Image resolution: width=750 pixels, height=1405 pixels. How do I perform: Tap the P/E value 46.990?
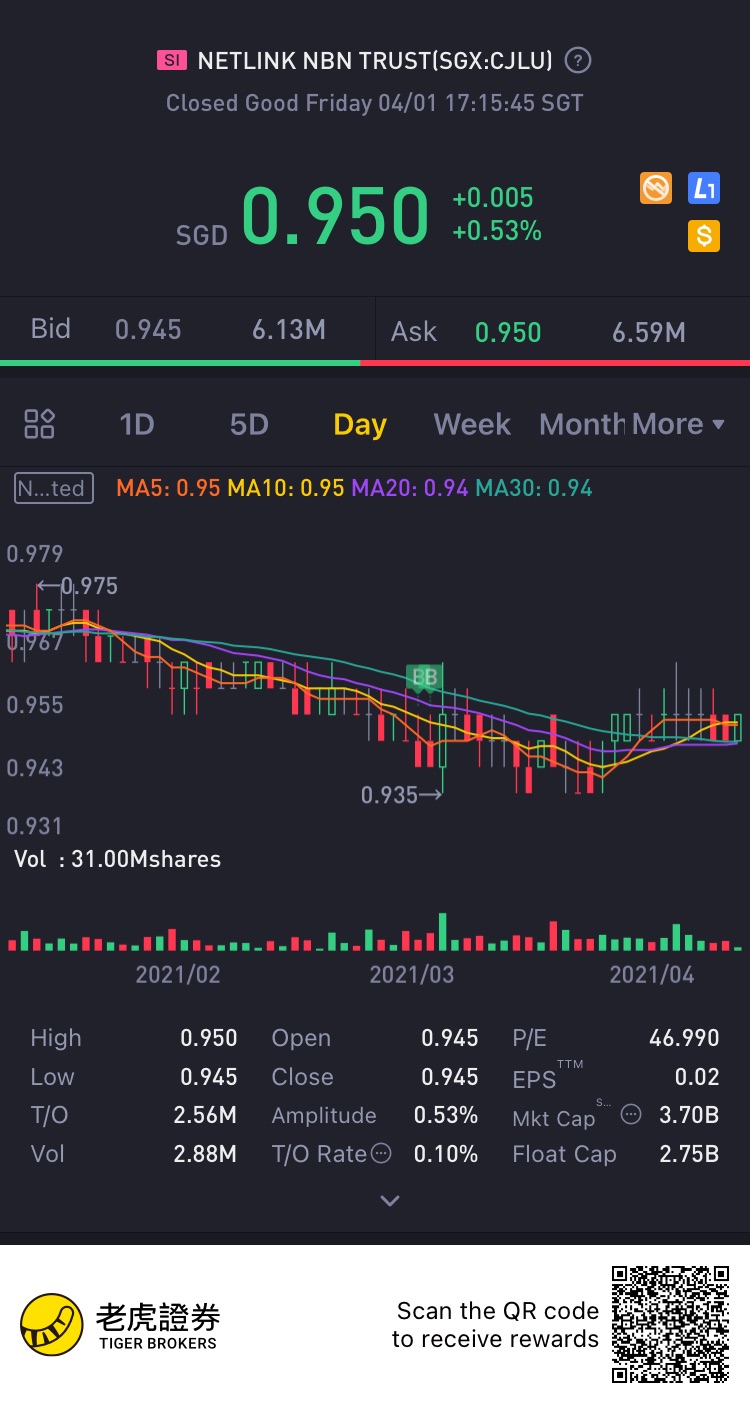[684, 1038]
